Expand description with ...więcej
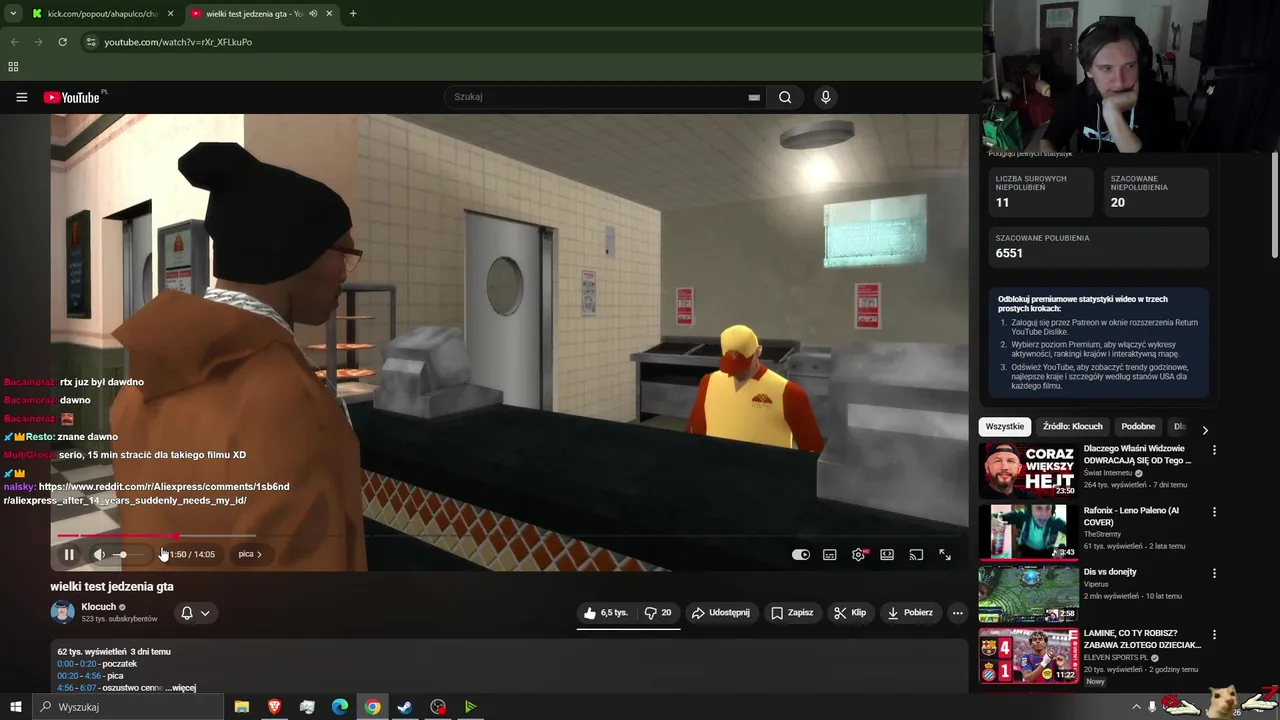The image size is (1280, 720). point(181,688)
